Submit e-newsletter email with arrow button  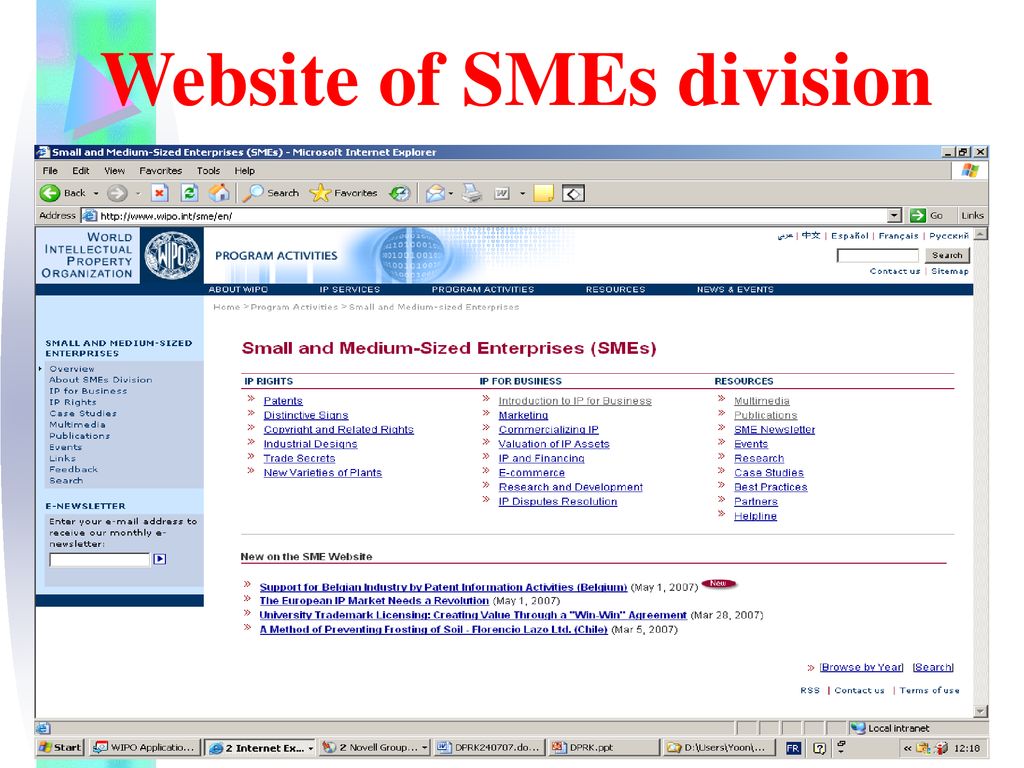[x=160, y=559]
